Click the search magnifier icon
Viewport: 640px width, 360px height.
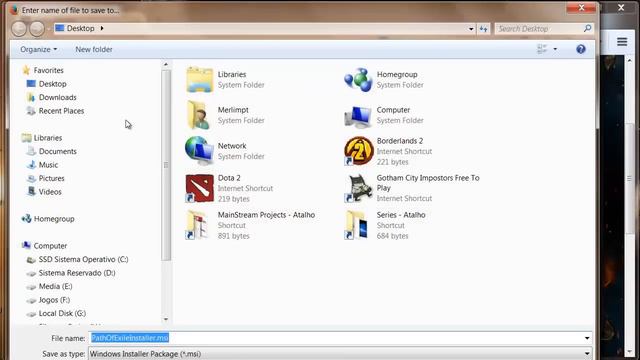(x=587, y=28)
